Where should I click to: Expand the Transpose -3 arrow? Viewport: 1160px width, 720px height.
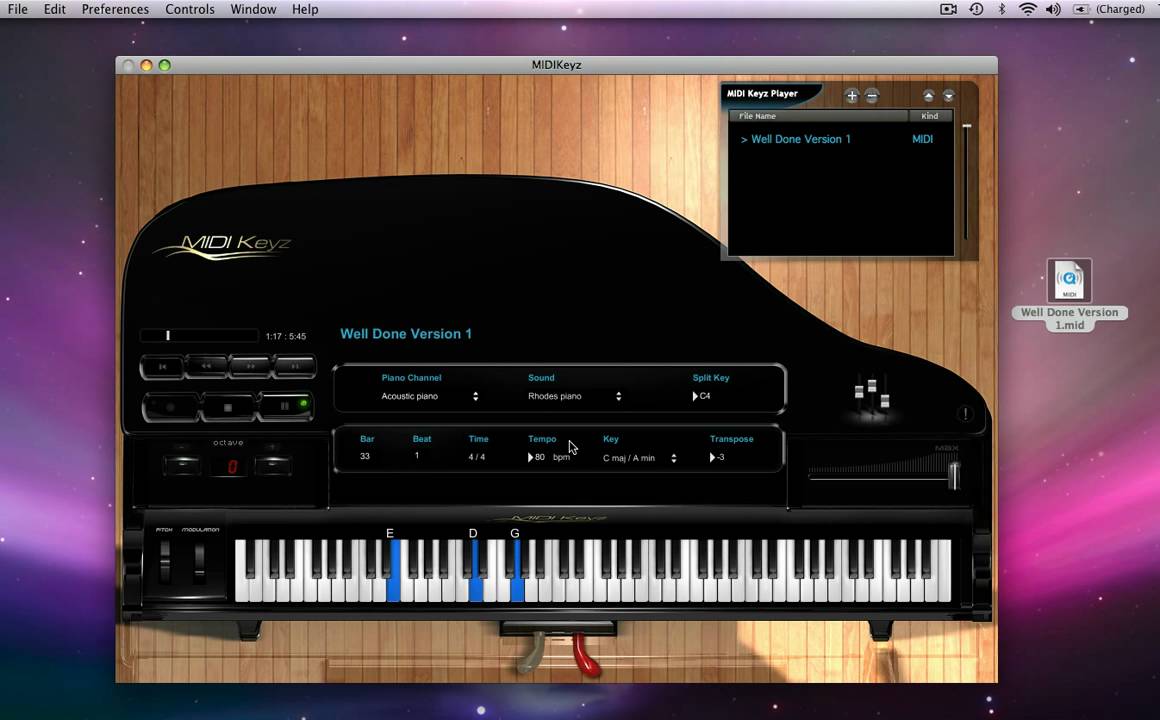pos(712,457)
